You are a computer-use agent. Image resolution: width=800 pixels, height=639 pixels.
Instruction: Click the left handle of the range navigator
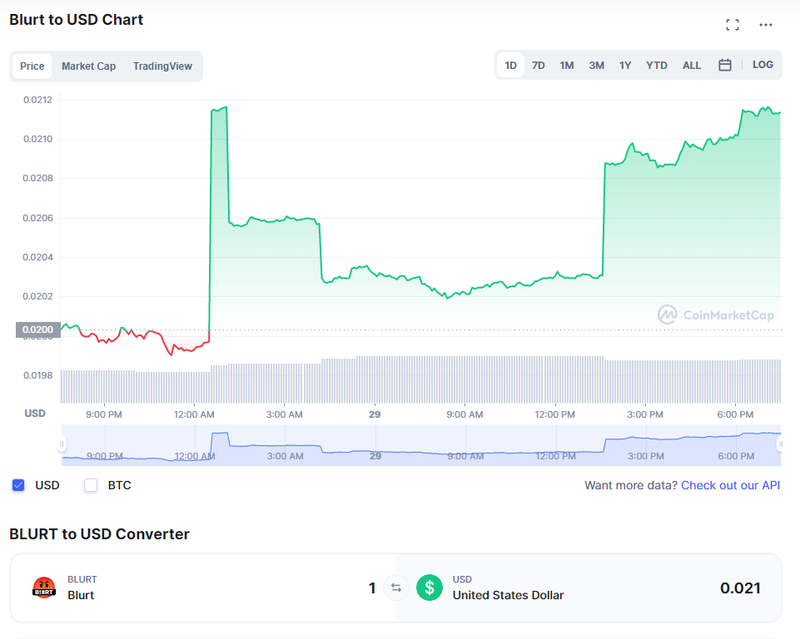click(x=62, y=444)
